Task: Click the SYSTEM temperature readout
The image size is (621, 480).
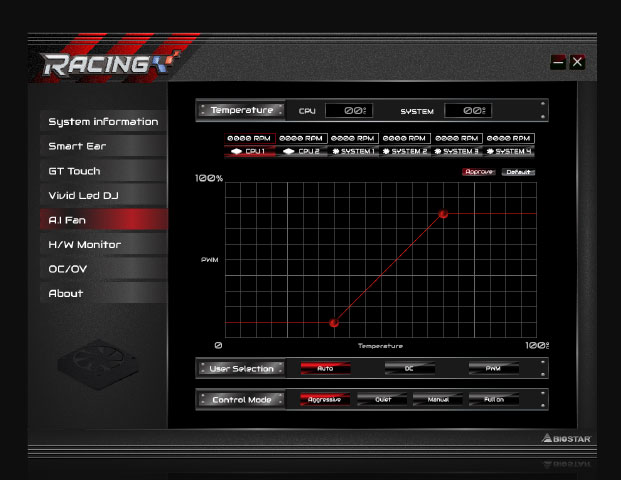Action: coord(468,110)
